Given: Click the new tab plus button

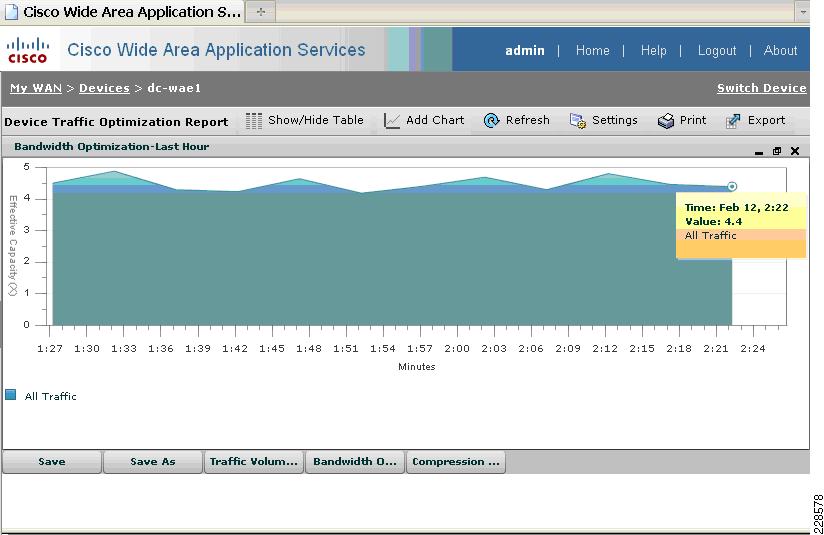Looking at the screenshot, I should click(261, 12).
